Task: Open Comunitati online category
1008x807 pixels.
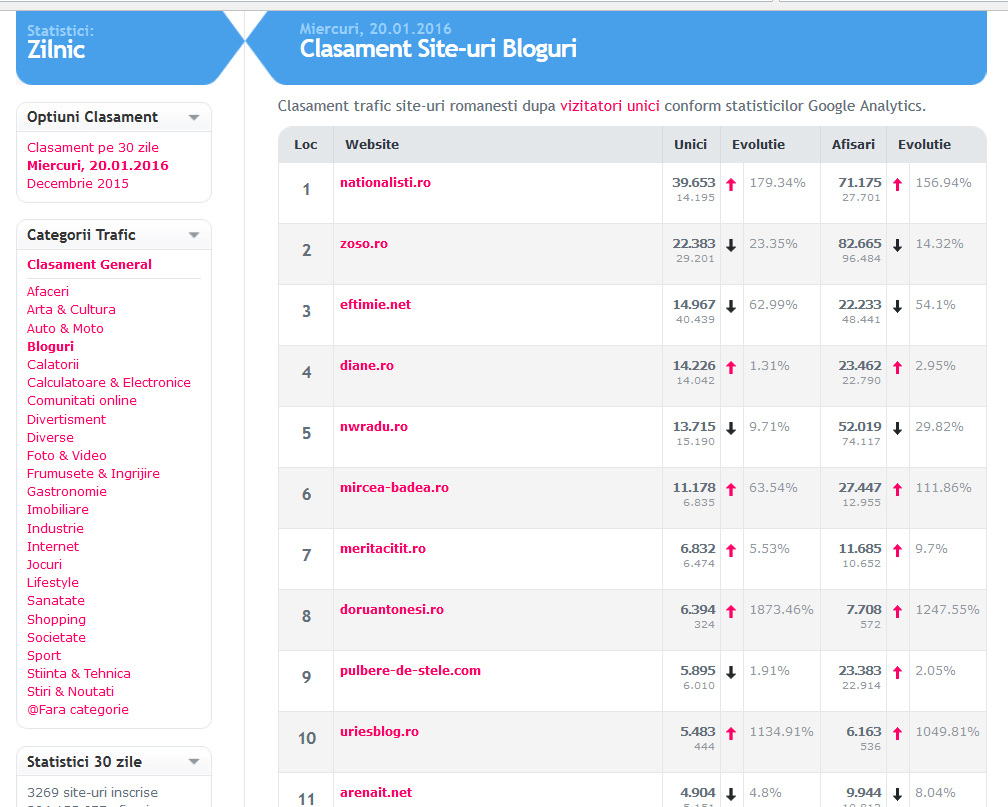Action: point(82,401)
